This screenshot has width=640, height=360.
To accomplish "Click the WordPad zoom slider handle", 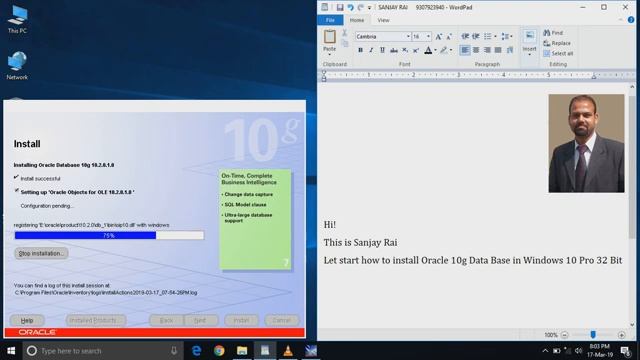I will pyautogui.click(x=593, y=335).
